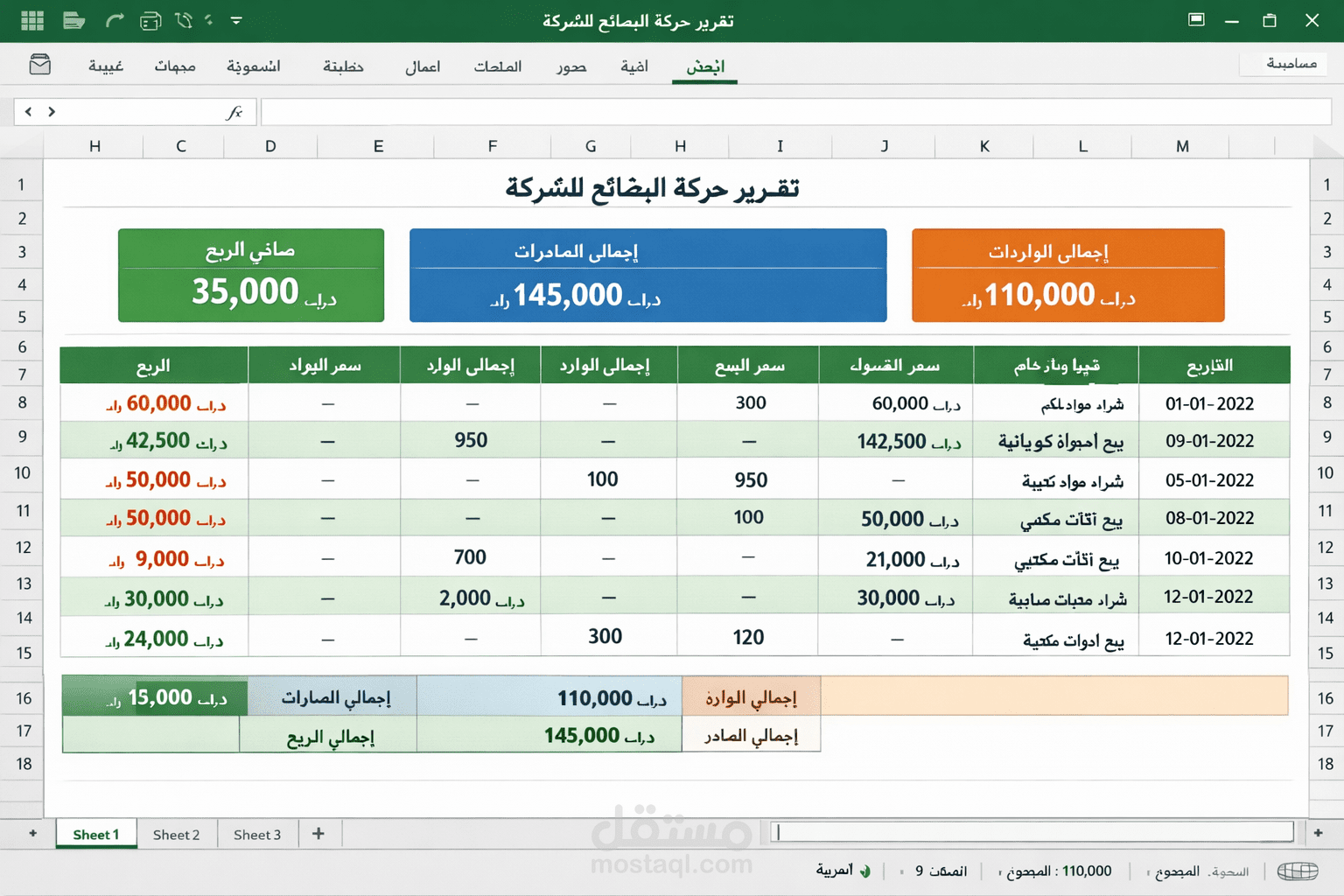Switch to the 'اعمال' ribbon tab
The height and width of the screenshot is (896, 1344).
coord(423,66)
